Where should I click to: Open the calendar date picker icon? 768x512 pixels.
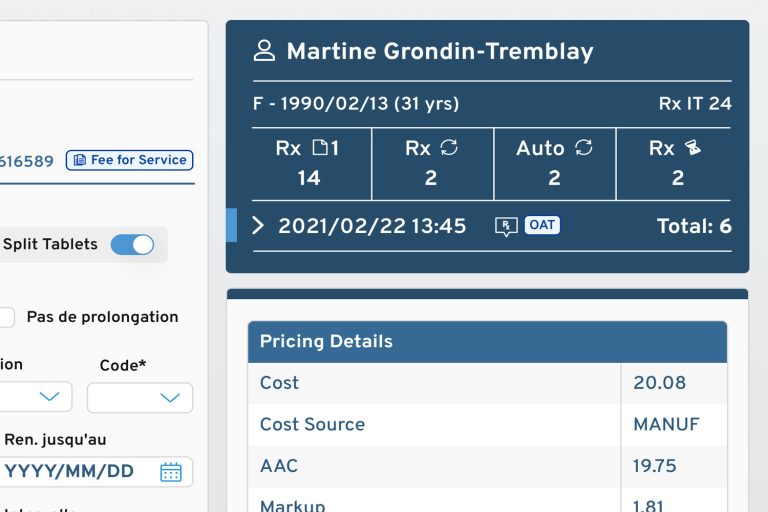pyautogui.click(x=170, y=472)
